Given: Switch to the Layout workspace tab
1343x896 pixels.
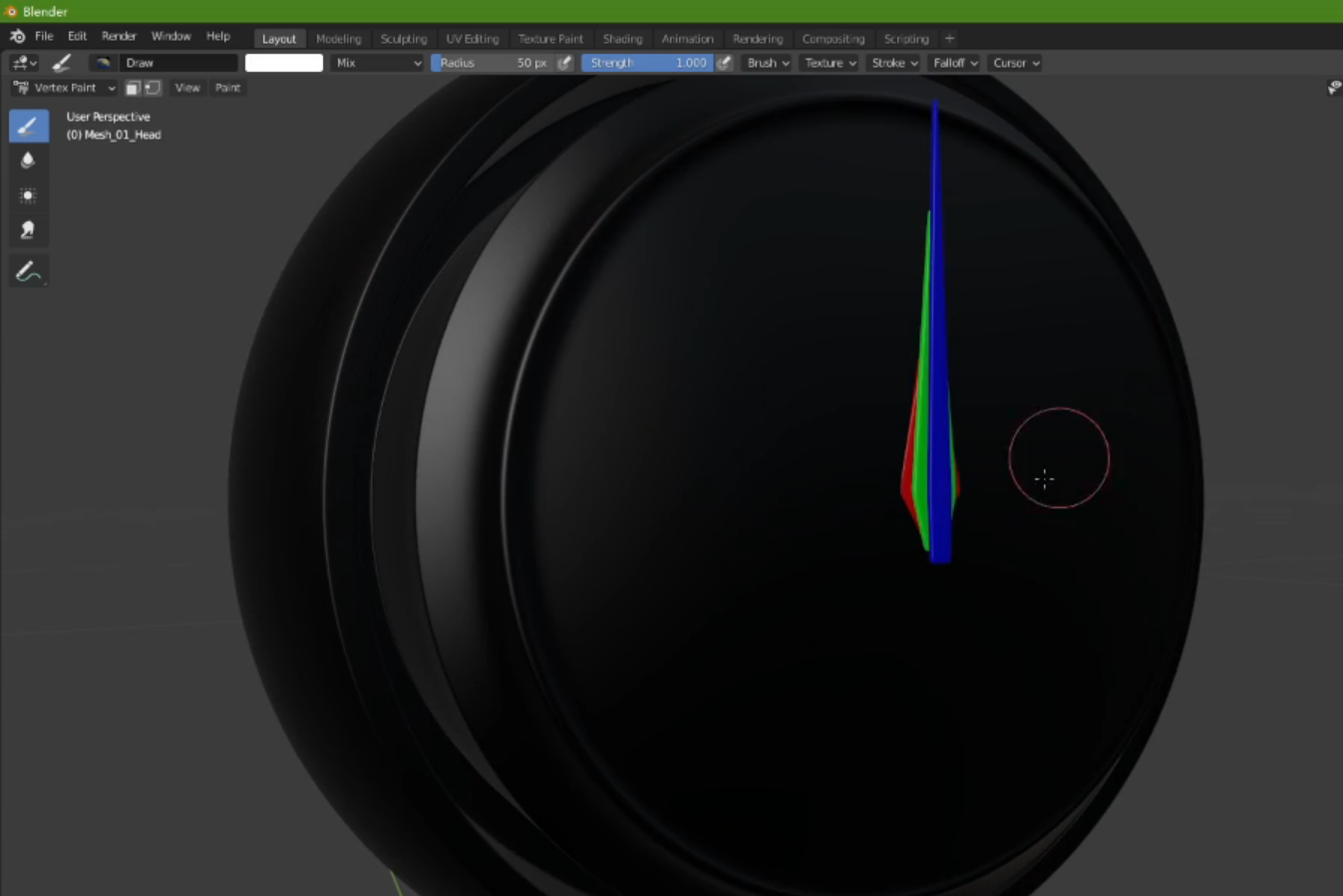Looking at the screenshot, I should [x=279, y=39].
